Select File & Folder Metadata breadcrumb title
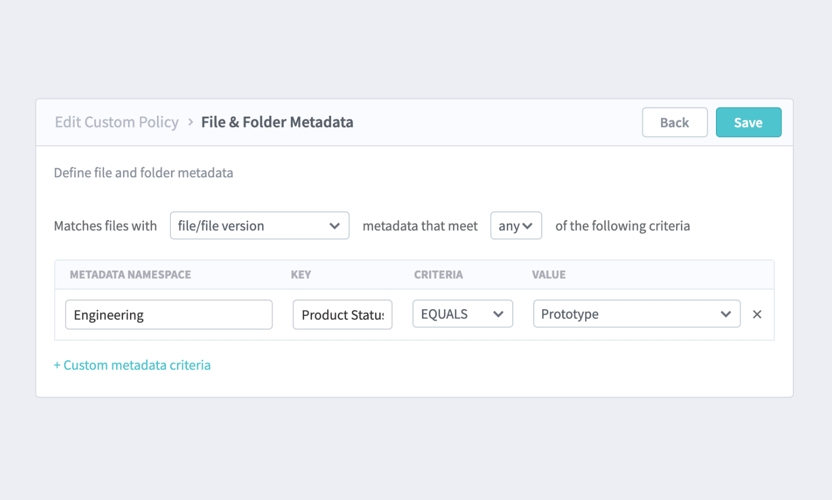832x500 pixels. (277, 122)
